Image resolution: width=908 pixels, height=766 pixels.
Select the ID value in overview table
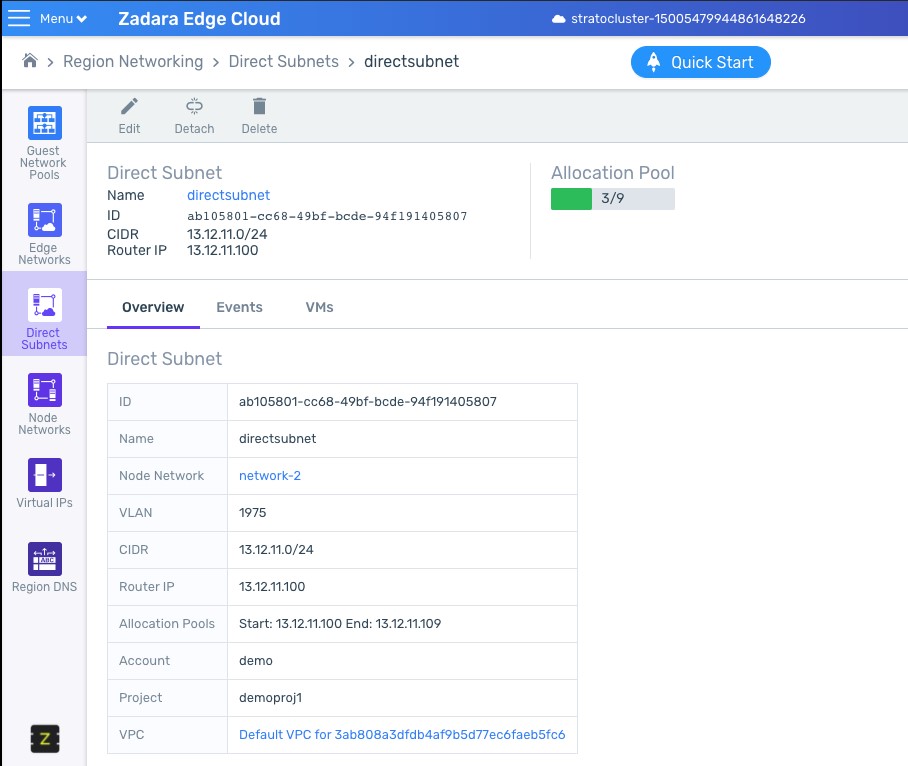coord(368,402)
